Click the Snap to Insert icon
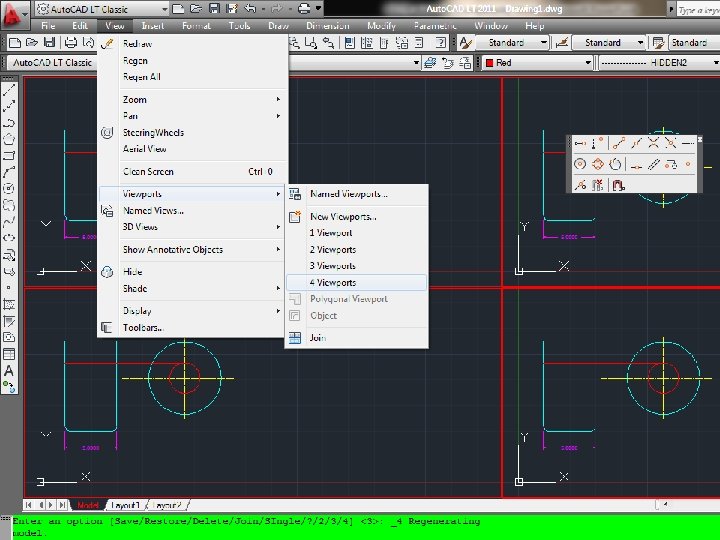720x540 pixels. click(671, 164)
